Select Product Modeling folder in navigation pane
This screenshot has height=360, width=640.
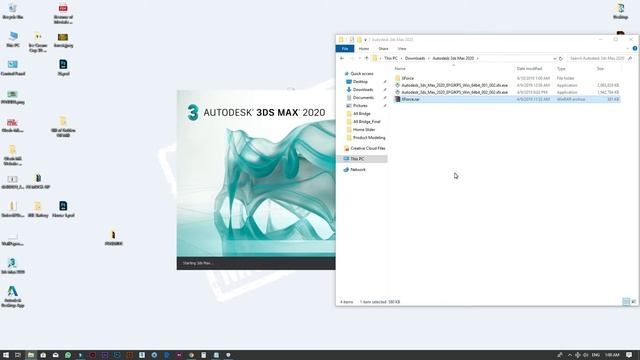tap(369, 138)
